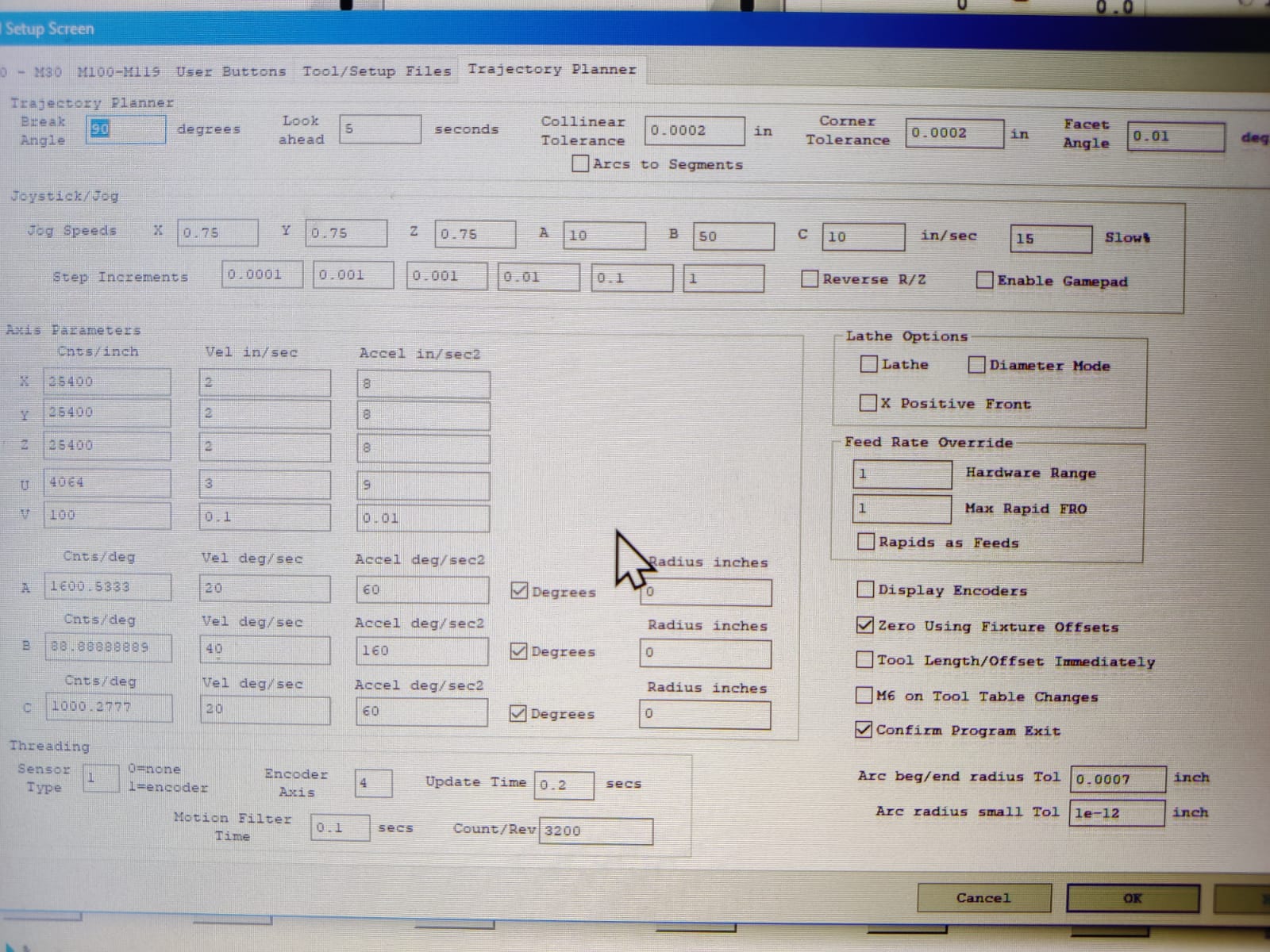The image size is (1270, 952).
Task: Click the Count/Rev threading field
Action: point(595,831)
